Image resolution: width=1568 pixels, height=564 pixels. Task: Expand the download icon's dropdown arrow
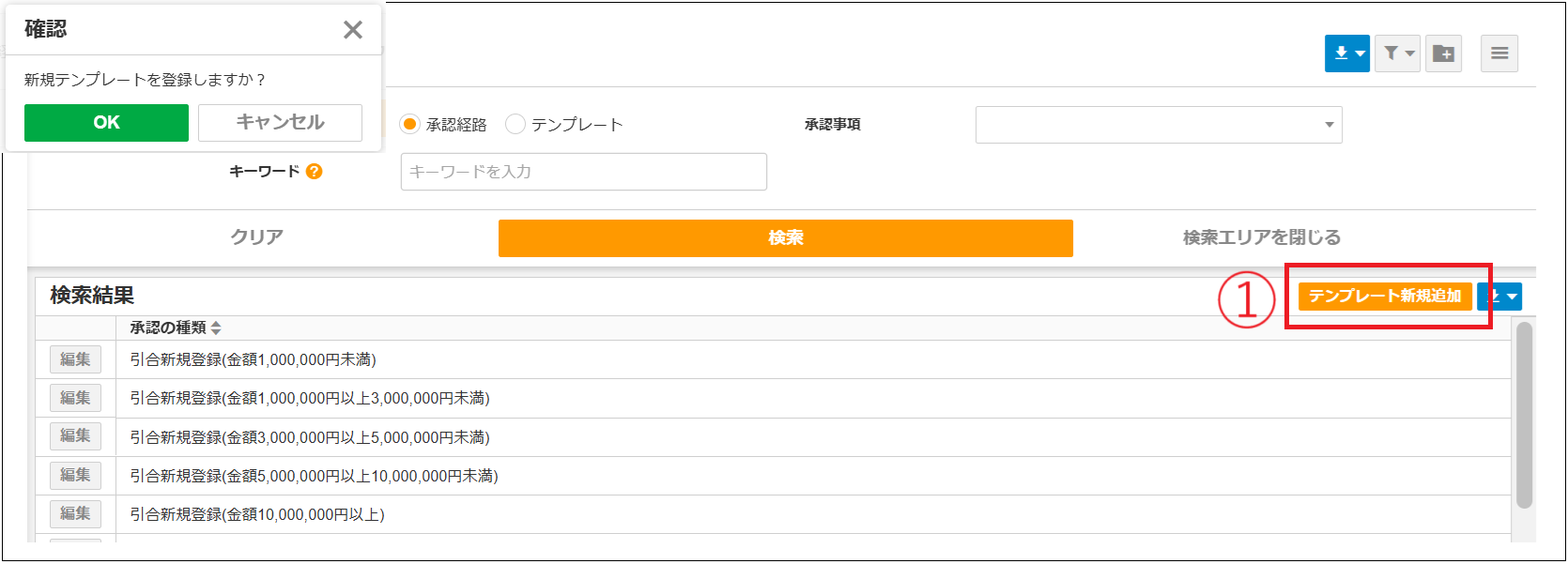pos(1360,53)
